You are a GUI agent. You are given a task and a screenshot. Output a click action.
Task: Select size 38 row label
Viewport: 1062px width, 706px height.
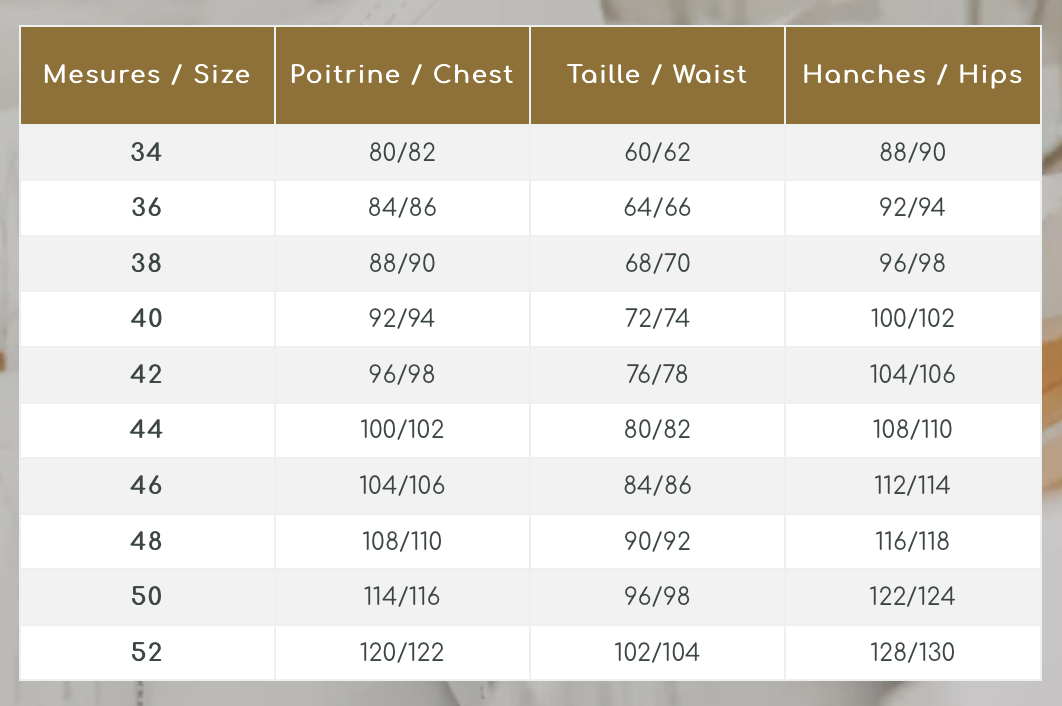click(147, 264)
